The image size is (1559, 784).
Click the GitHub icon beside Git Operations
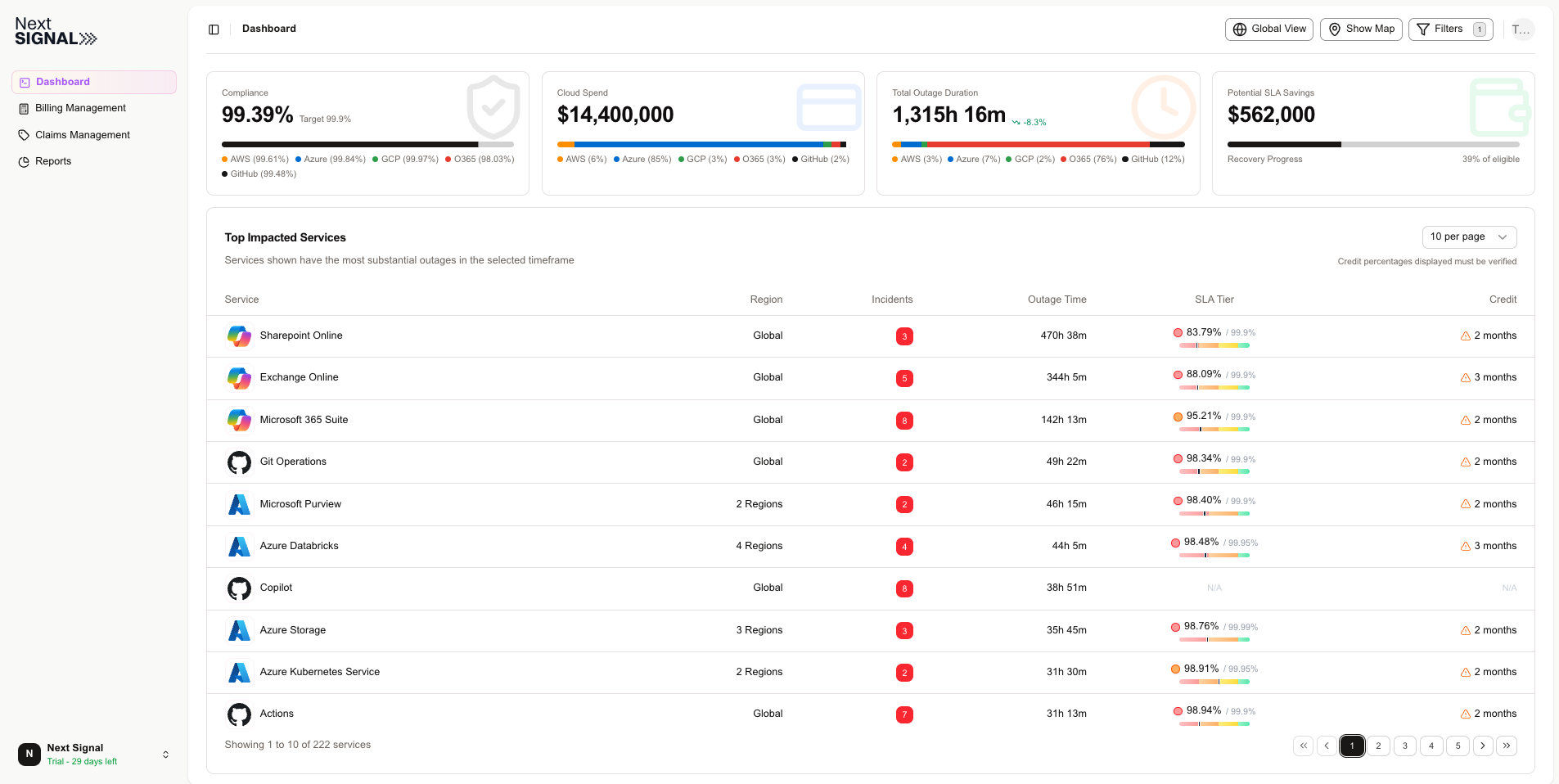click(x=239, y=462)
